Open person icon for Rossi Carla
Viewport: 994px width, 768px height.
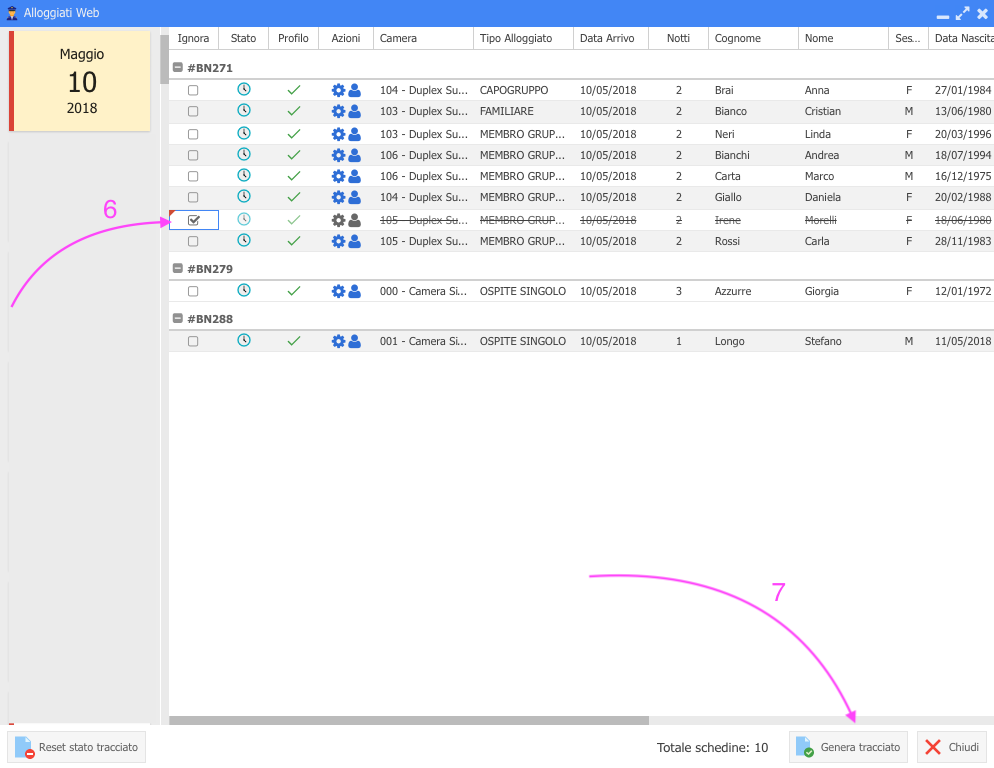point(354,241)
